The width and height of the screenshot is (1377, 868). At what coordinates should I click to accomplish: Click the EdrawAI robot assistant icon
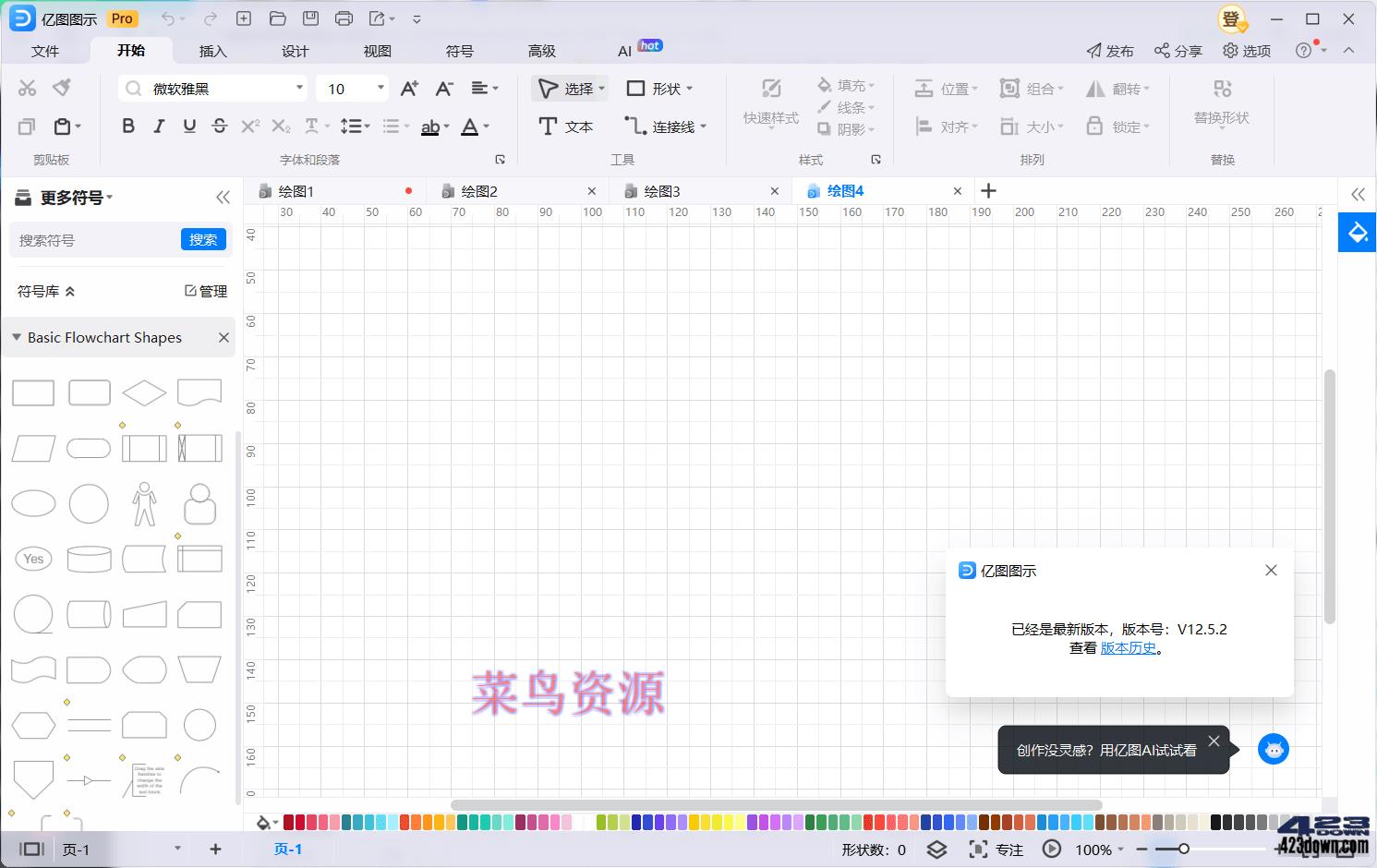(1274, 749)
